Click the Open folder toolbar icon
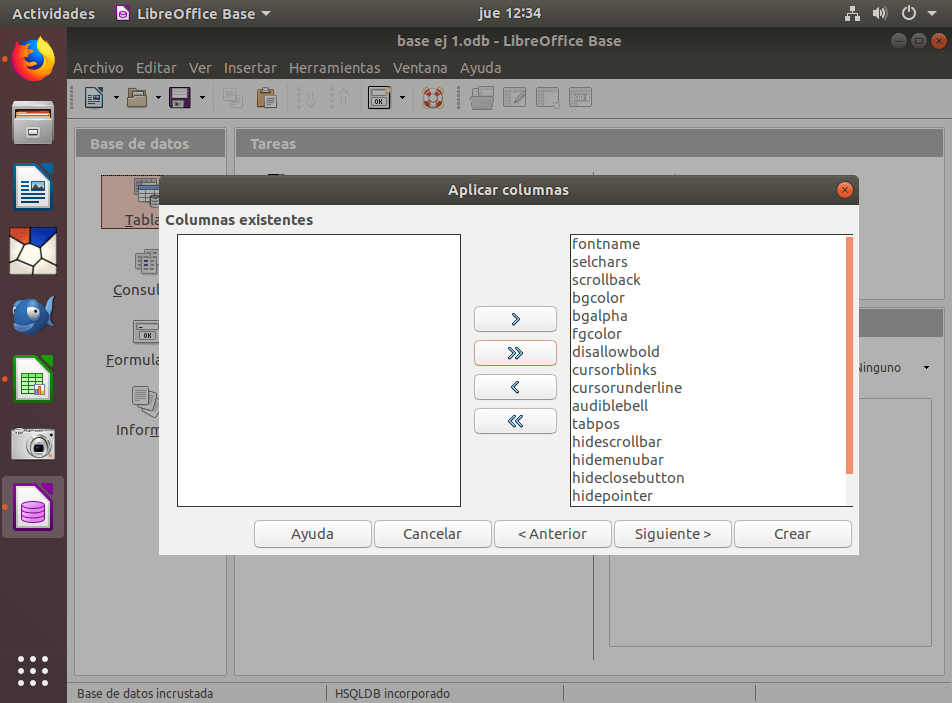 tap(137, 98)
